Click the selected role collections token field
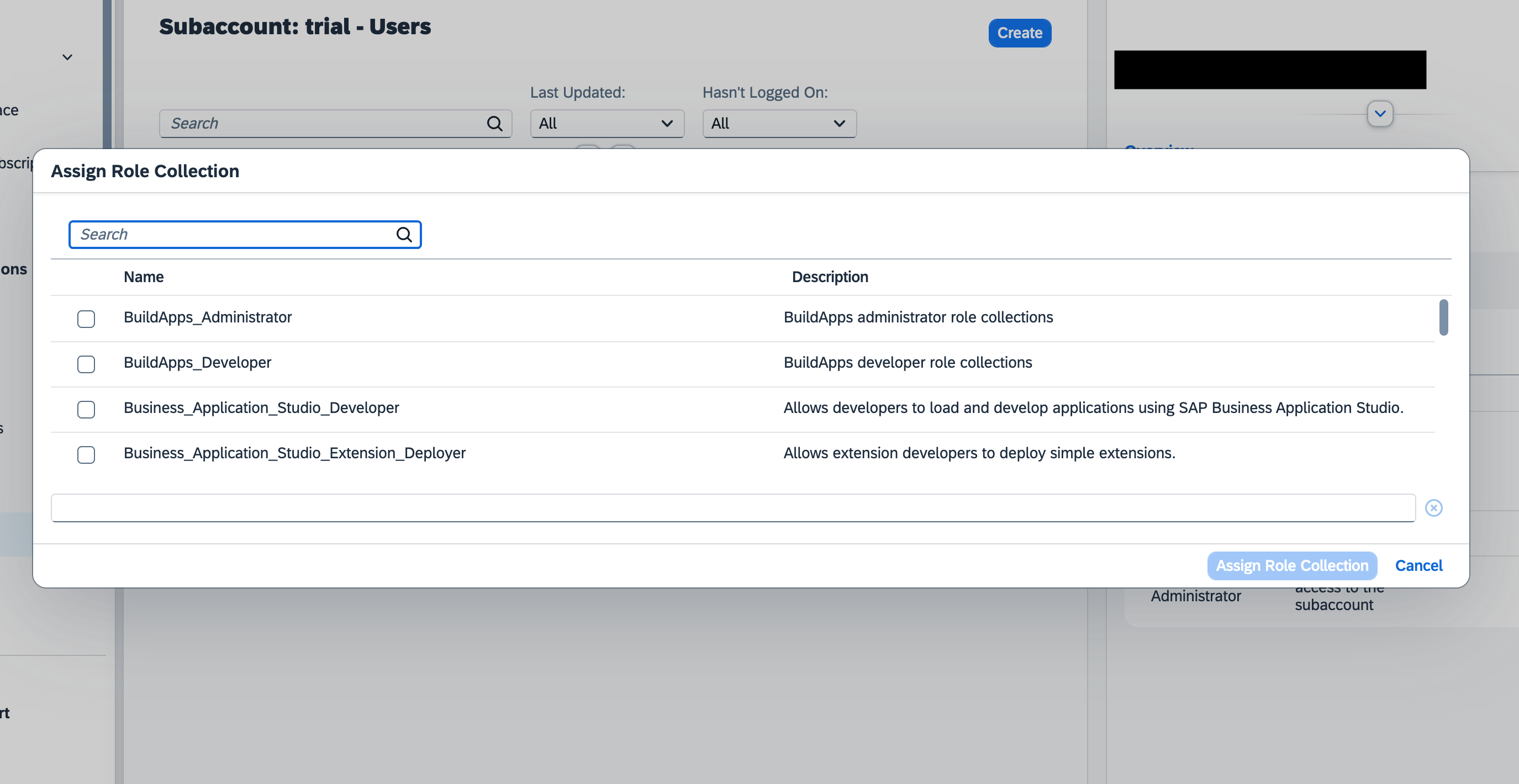Screen dimensions: 1519x784 point(732,507)
